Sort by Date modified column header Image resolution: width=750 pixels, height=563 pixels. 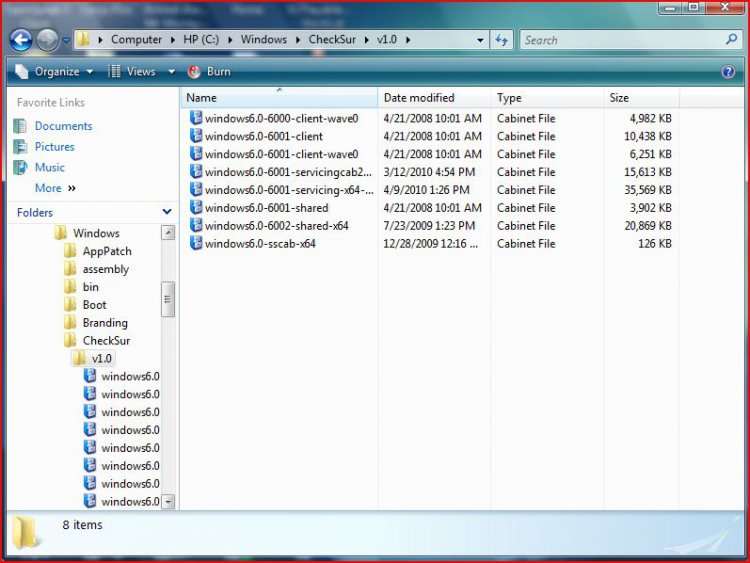tap(434, 98)
